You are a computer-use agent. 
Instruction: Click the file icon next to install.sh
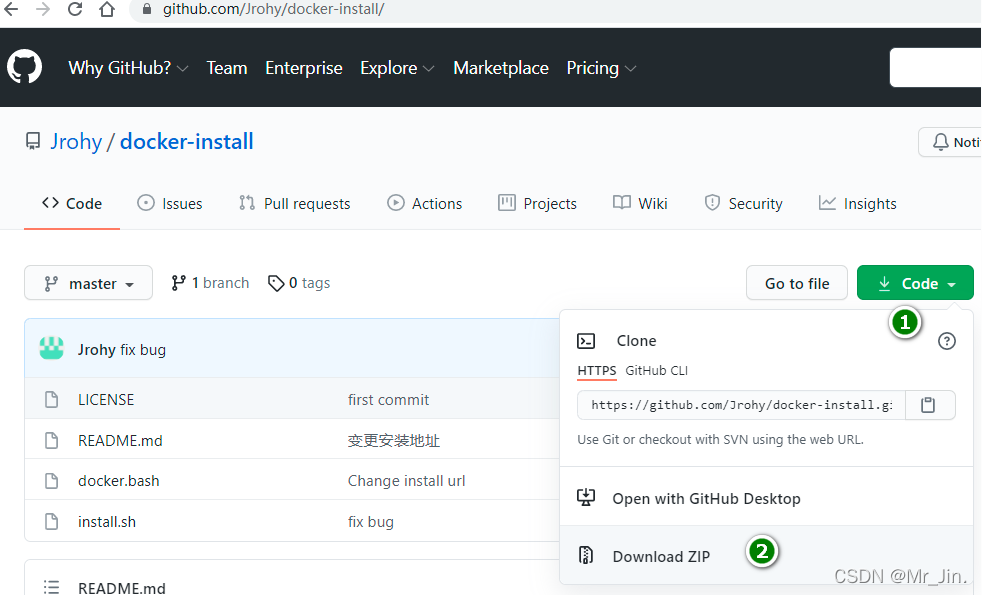pos(52,522)
